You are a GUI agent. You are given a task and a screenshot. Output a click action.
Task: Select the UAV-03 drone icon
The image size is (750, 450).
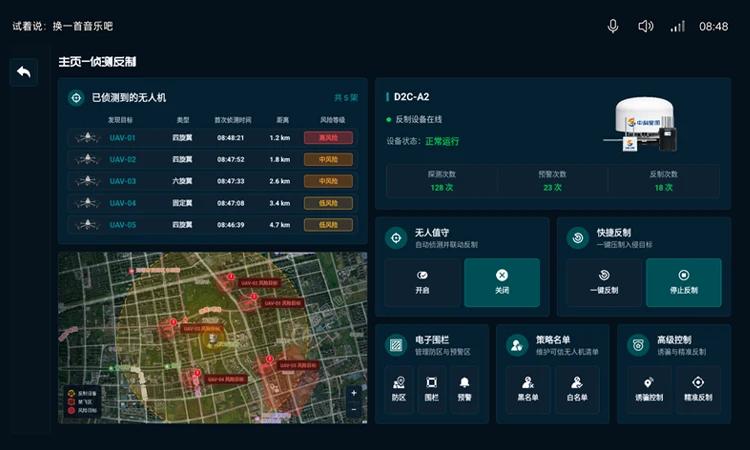coord(88,181)
